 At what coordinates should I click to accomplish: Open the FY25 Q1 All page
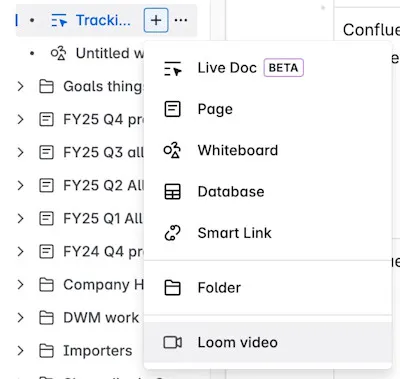pyautogui.click(x=103, y=218)
